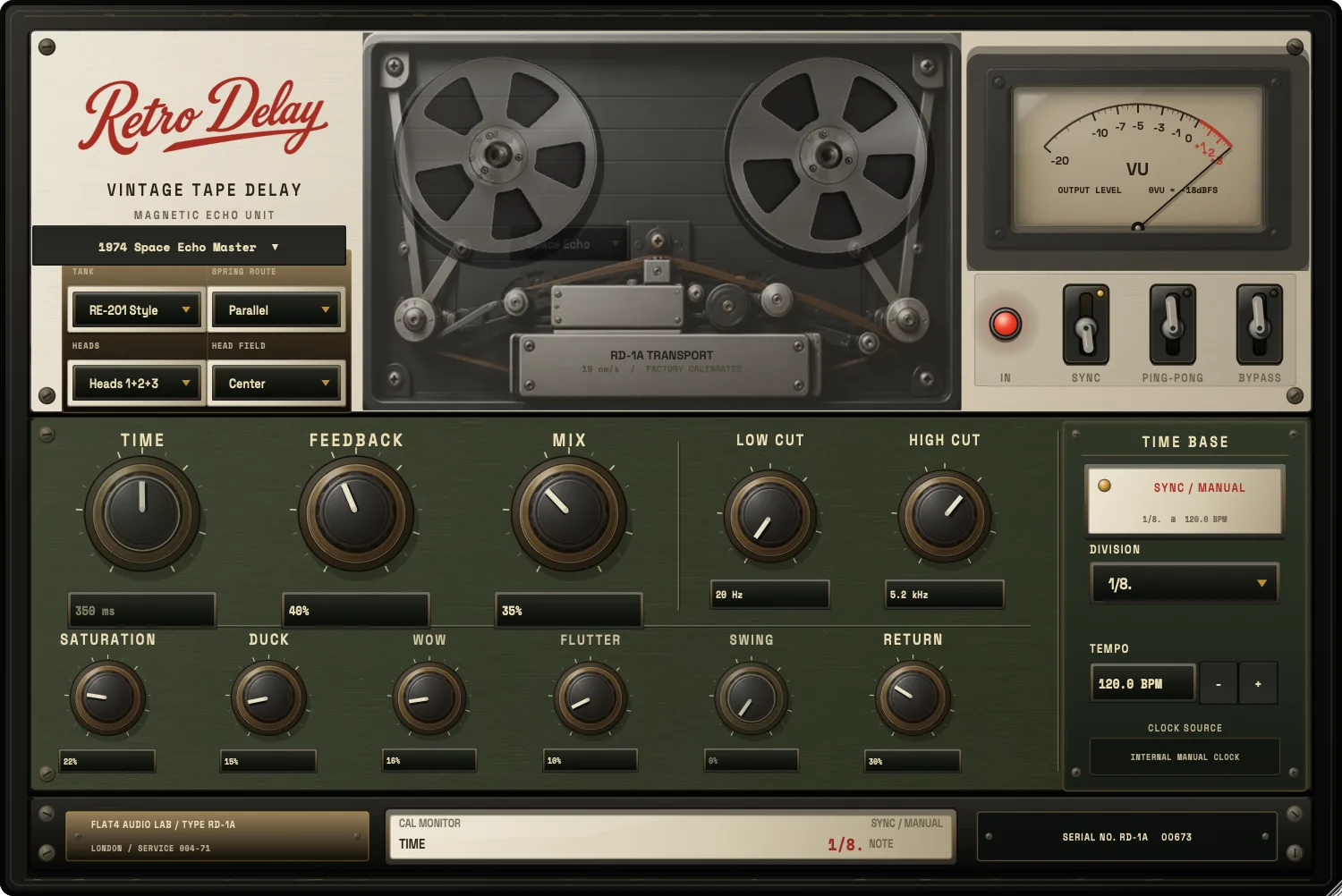
Task: Click the 120.0 BPM tempo field
Action: [x=1143, y=683]
